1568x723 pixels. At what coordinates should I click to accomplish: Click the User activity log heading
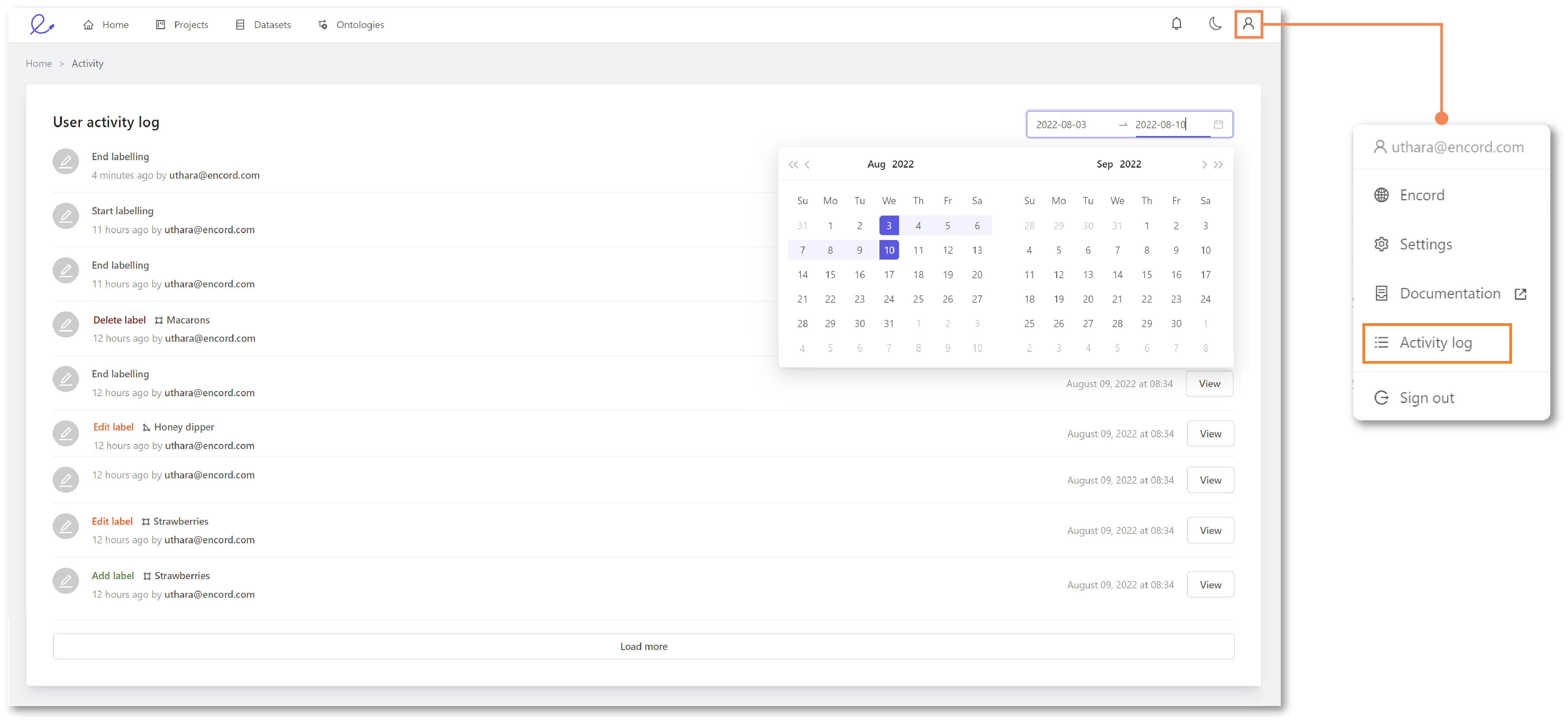coord(106,122)
